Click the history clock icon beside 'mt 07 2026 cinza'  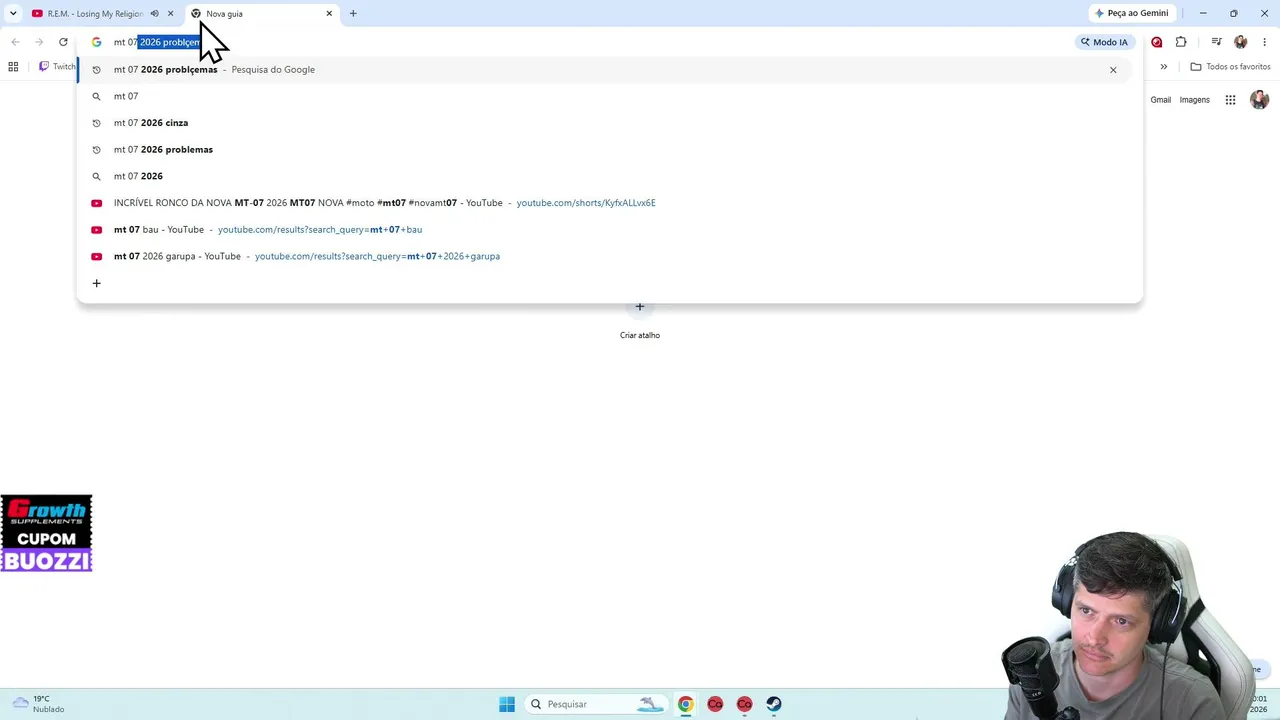(96, 123)
